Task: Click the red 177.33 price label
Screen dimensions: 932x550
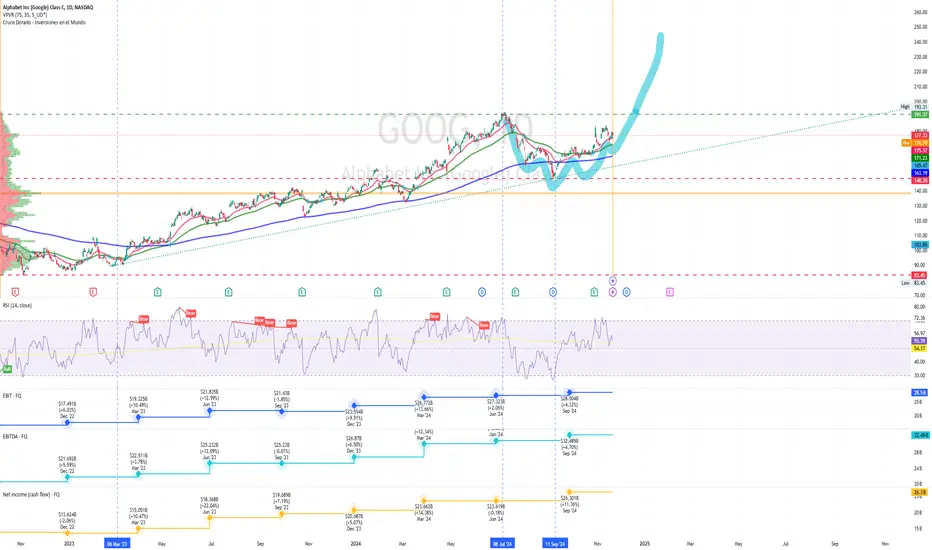Action: tap(920, 136)
